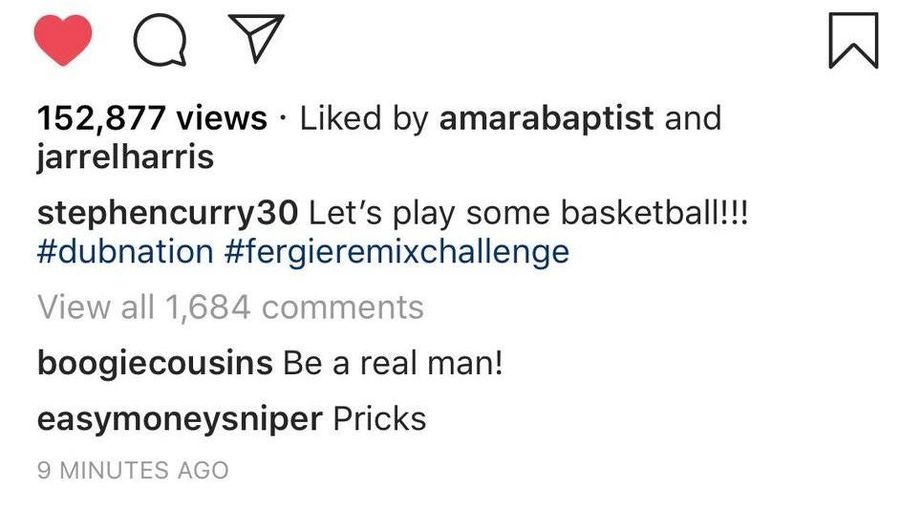Open amarabaptist's profile from the likes

[x=546, y=119]
